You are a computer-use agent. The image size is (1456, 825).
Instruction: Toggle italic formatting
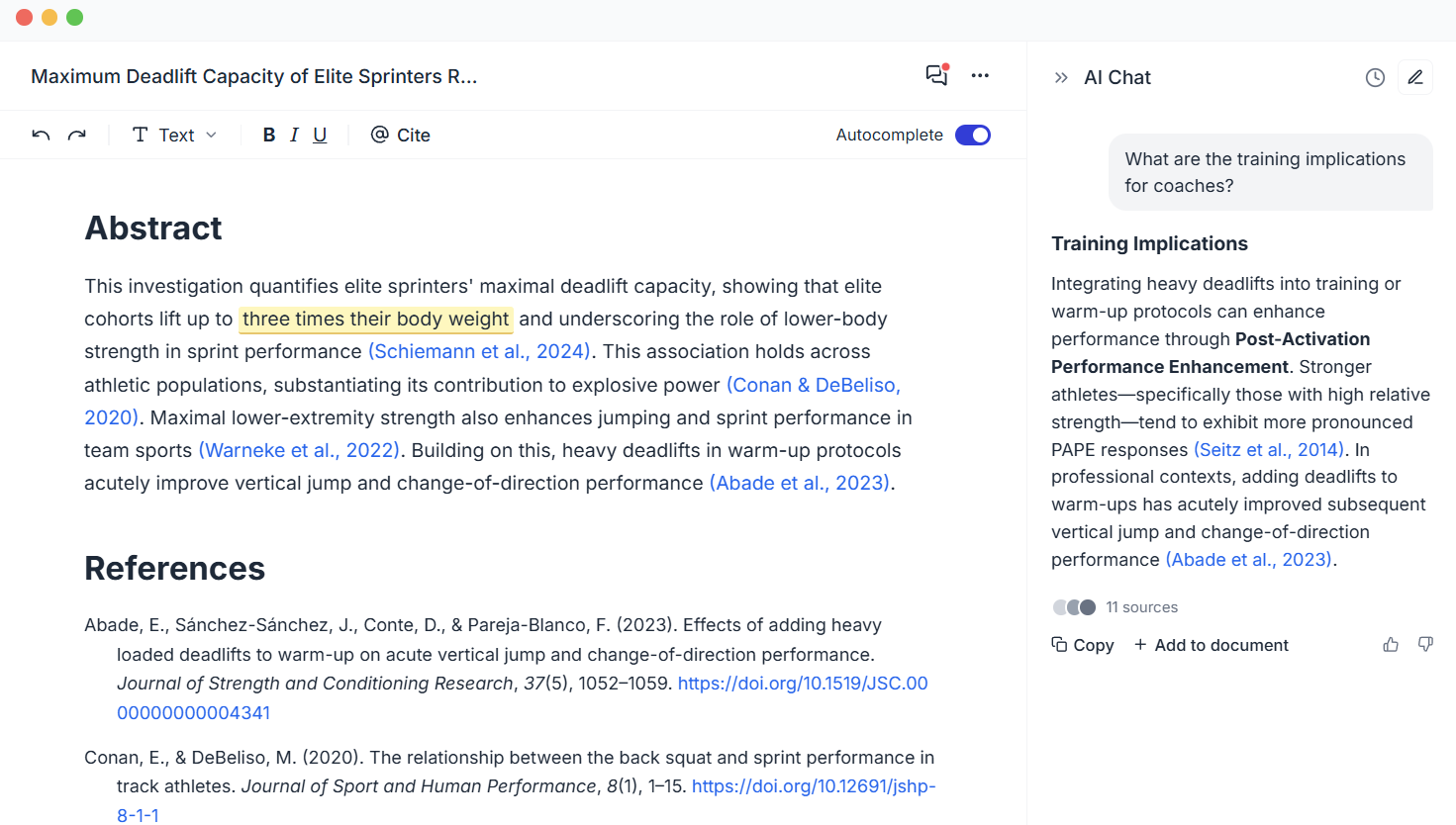[x=294, y=135]
